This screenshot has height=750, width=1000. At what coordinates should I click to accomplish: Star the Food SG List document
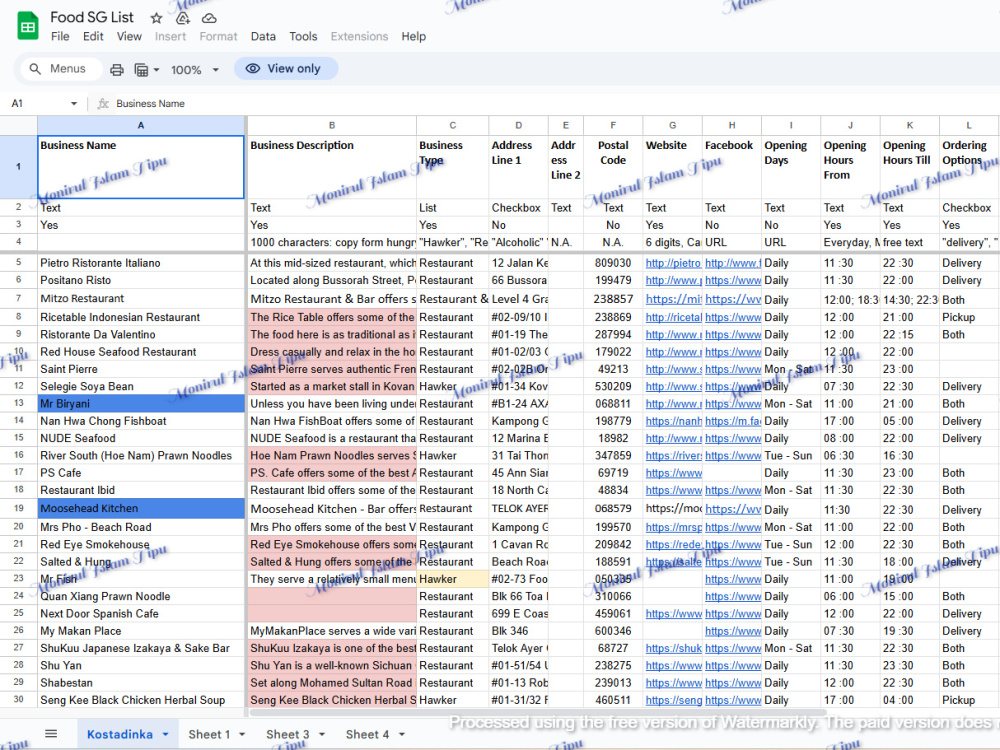156,18
